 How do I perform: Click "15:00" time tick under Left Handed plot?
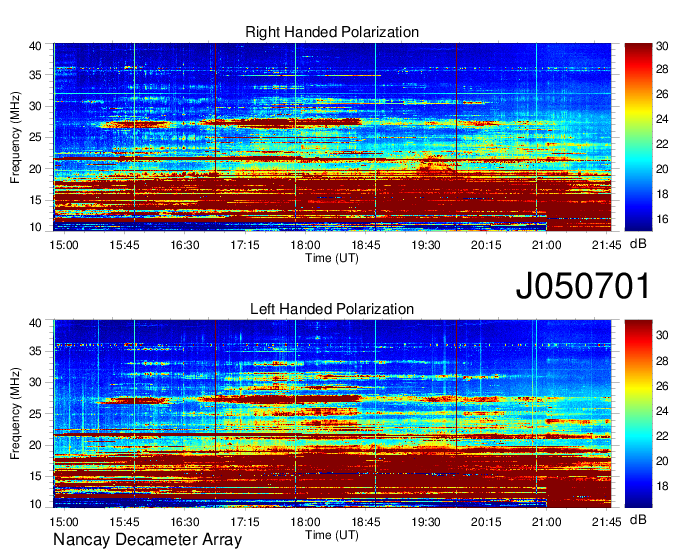(64, 522)
